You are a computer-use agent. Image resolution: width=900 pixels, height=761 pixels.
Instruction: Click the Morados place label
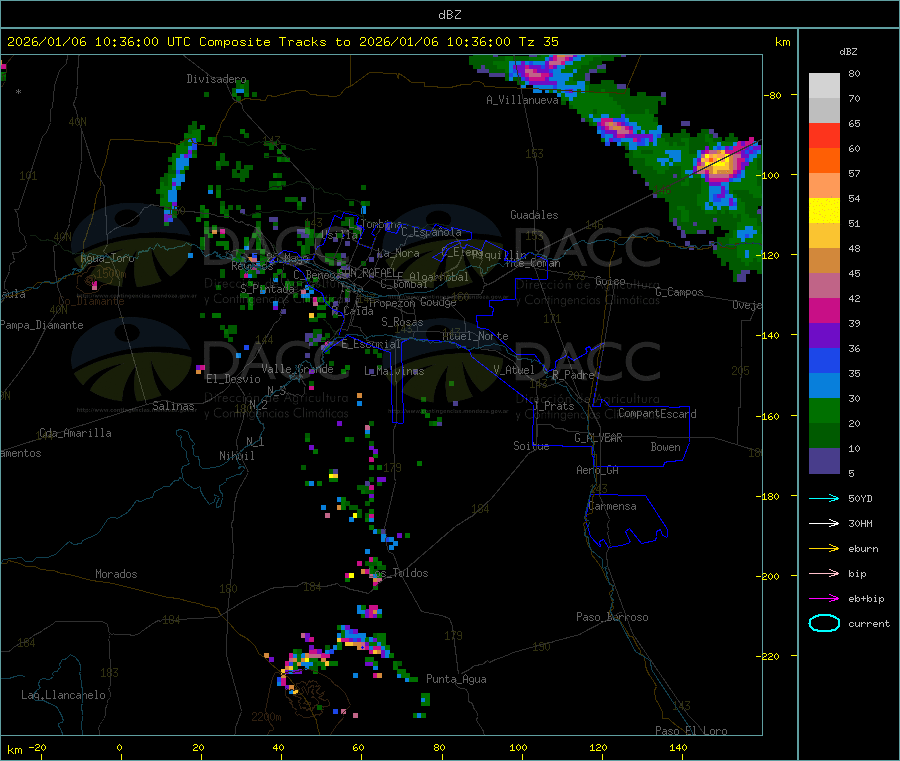116,574
